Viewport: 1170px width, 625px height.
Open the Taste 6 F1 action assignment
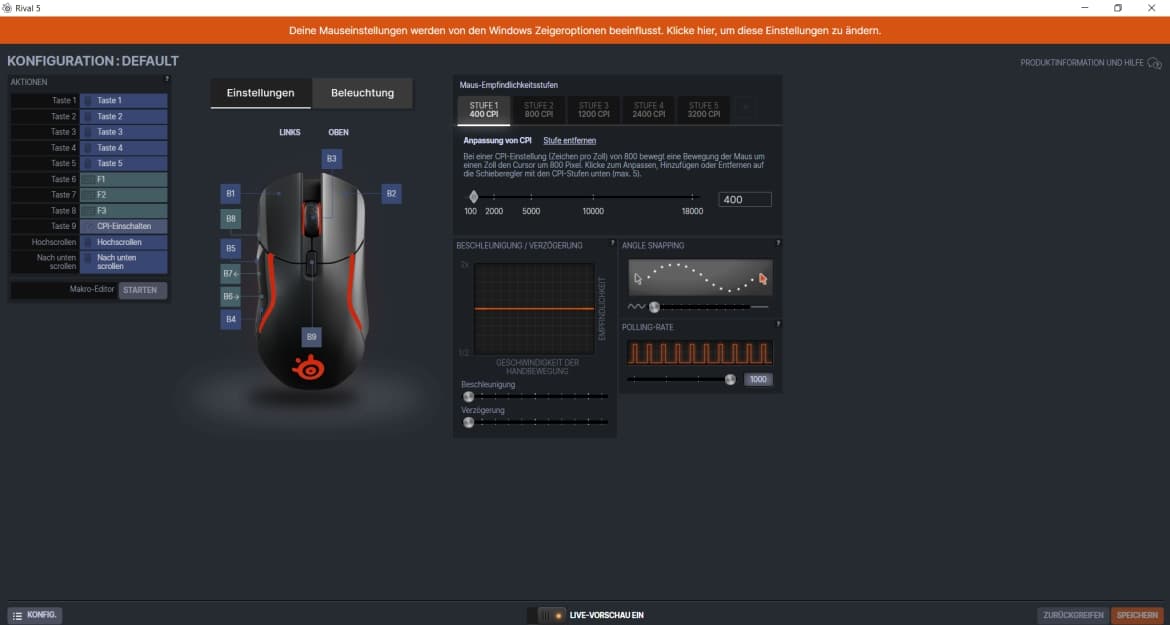pos(123,179)
